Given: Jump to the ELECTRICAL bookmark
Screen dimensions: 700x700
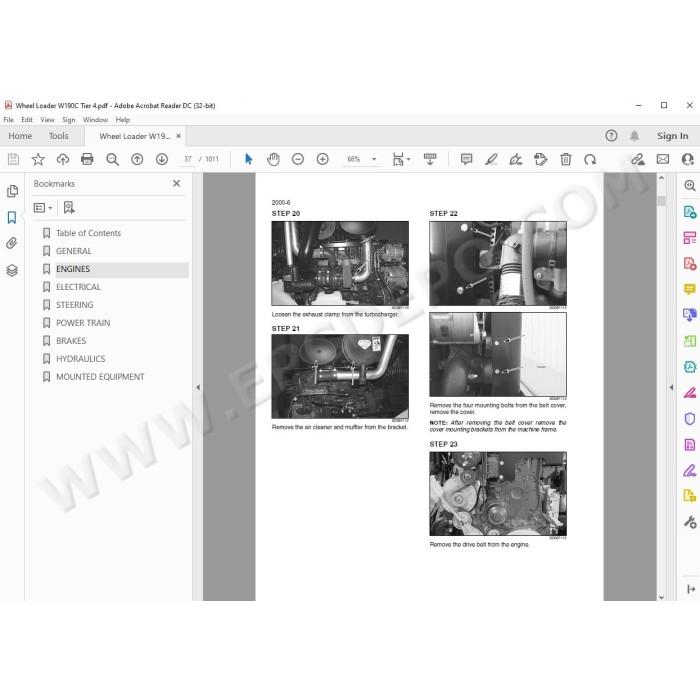Looking at the screenshot, I should (x=78, y=287).
